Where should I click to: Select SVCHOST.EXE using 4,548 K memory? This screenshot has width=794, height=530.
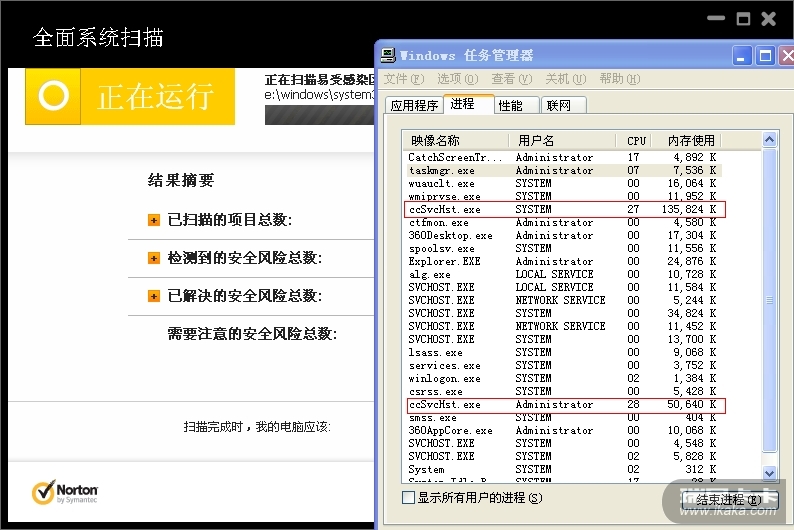[563, 443]
